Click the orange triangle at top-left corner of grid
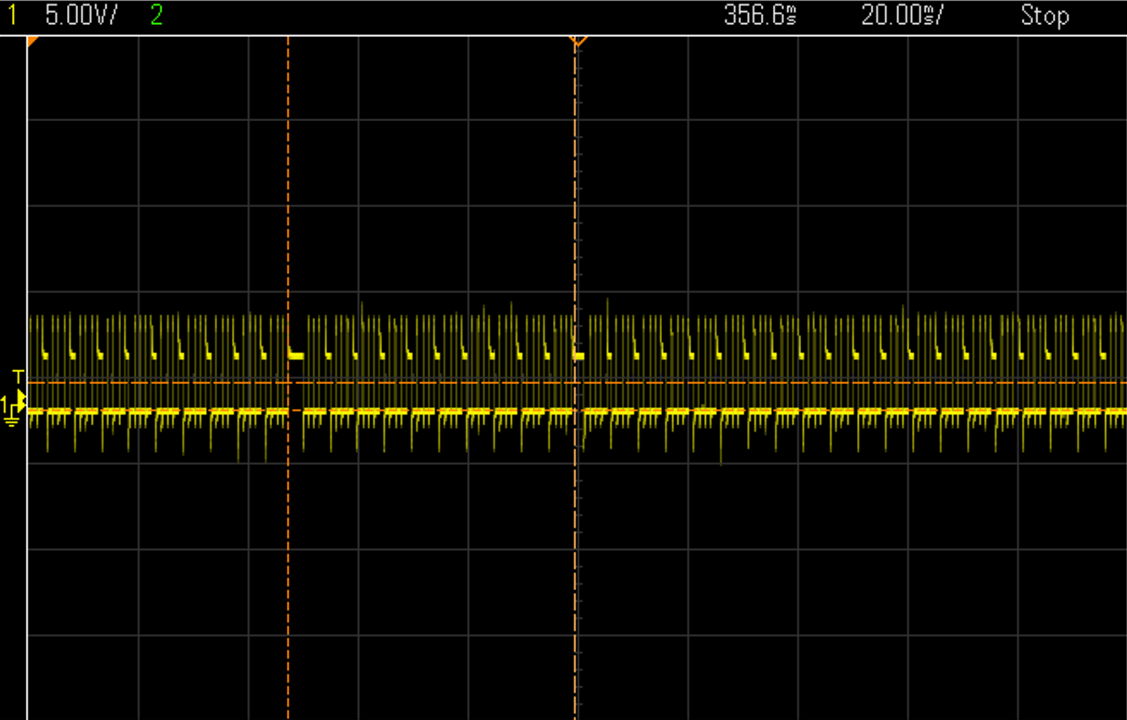 pos(32,41)
